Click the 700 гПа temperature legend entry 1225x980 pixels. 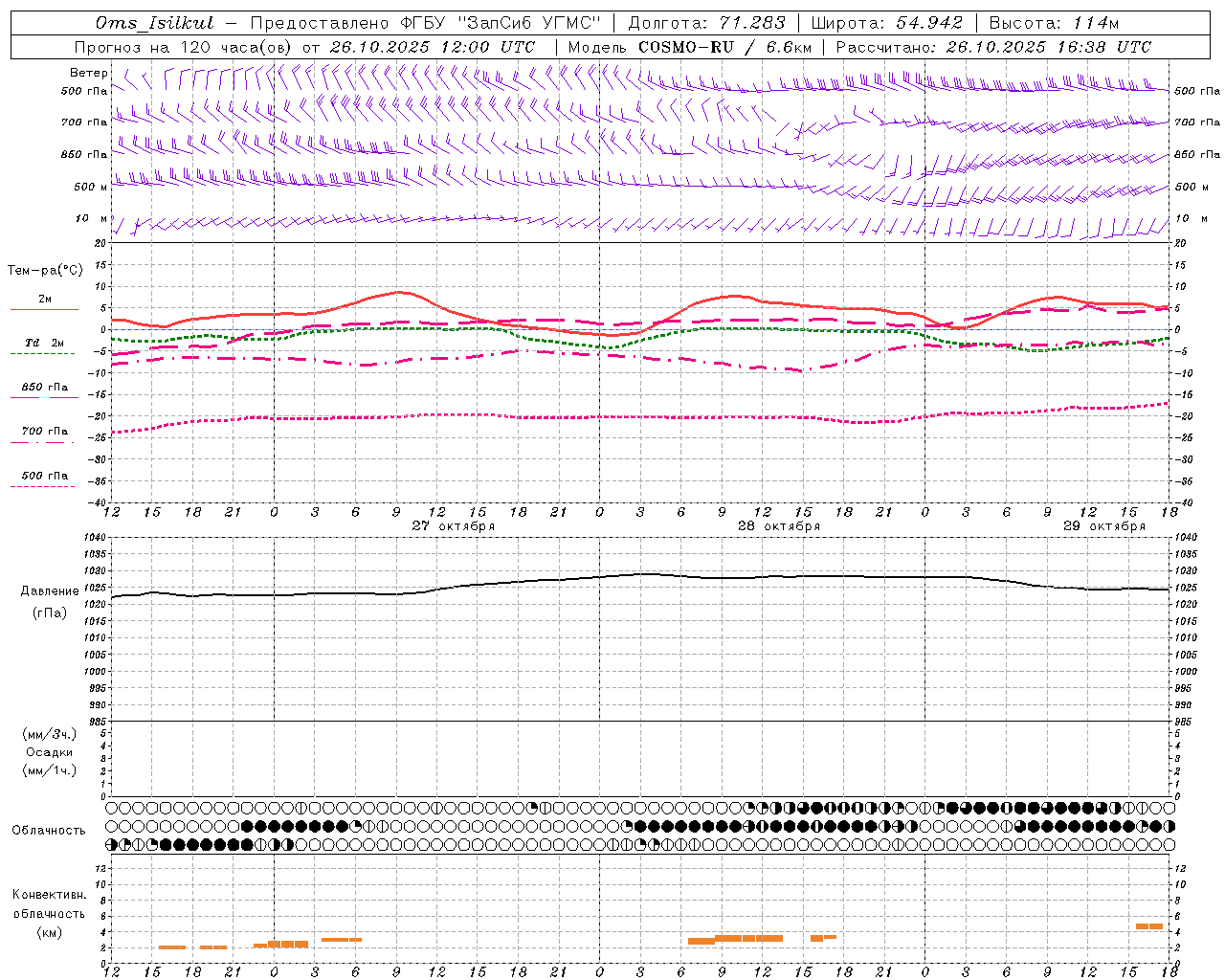(45, 432)
